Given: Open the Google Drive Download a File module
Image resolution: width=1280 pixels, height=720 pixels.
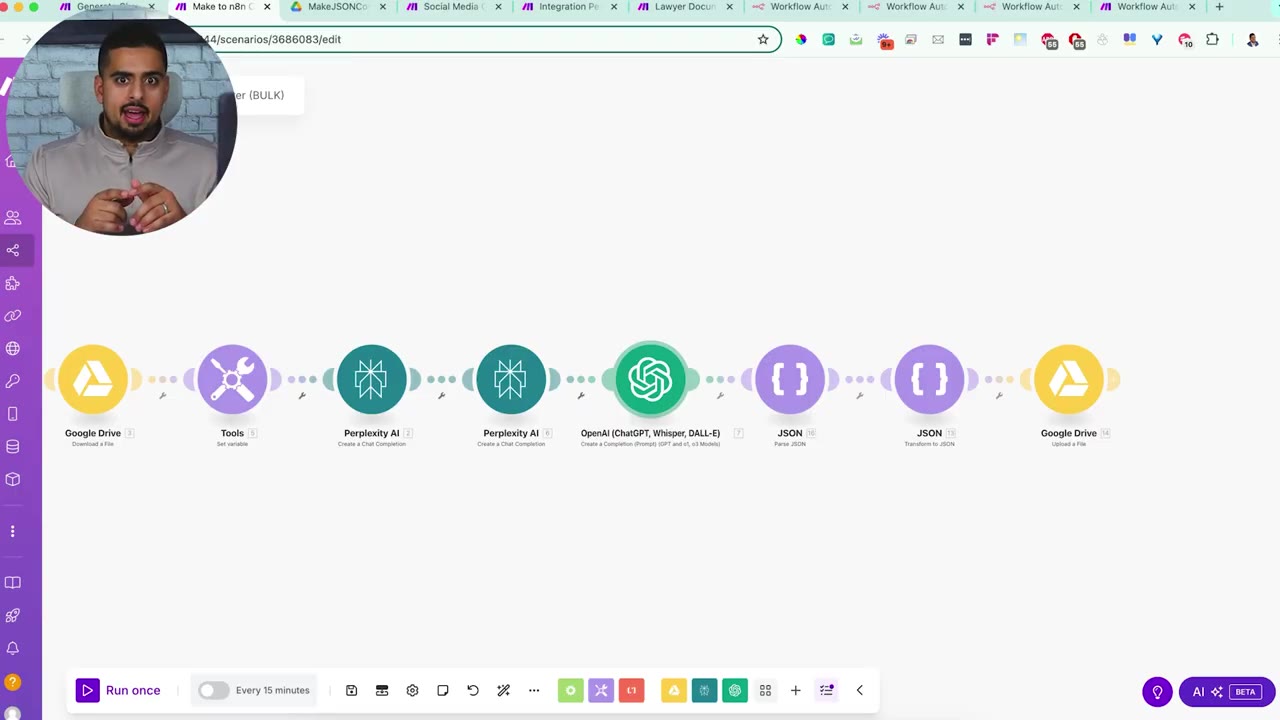Looking at the screenshot, I should tap(93, 379).
